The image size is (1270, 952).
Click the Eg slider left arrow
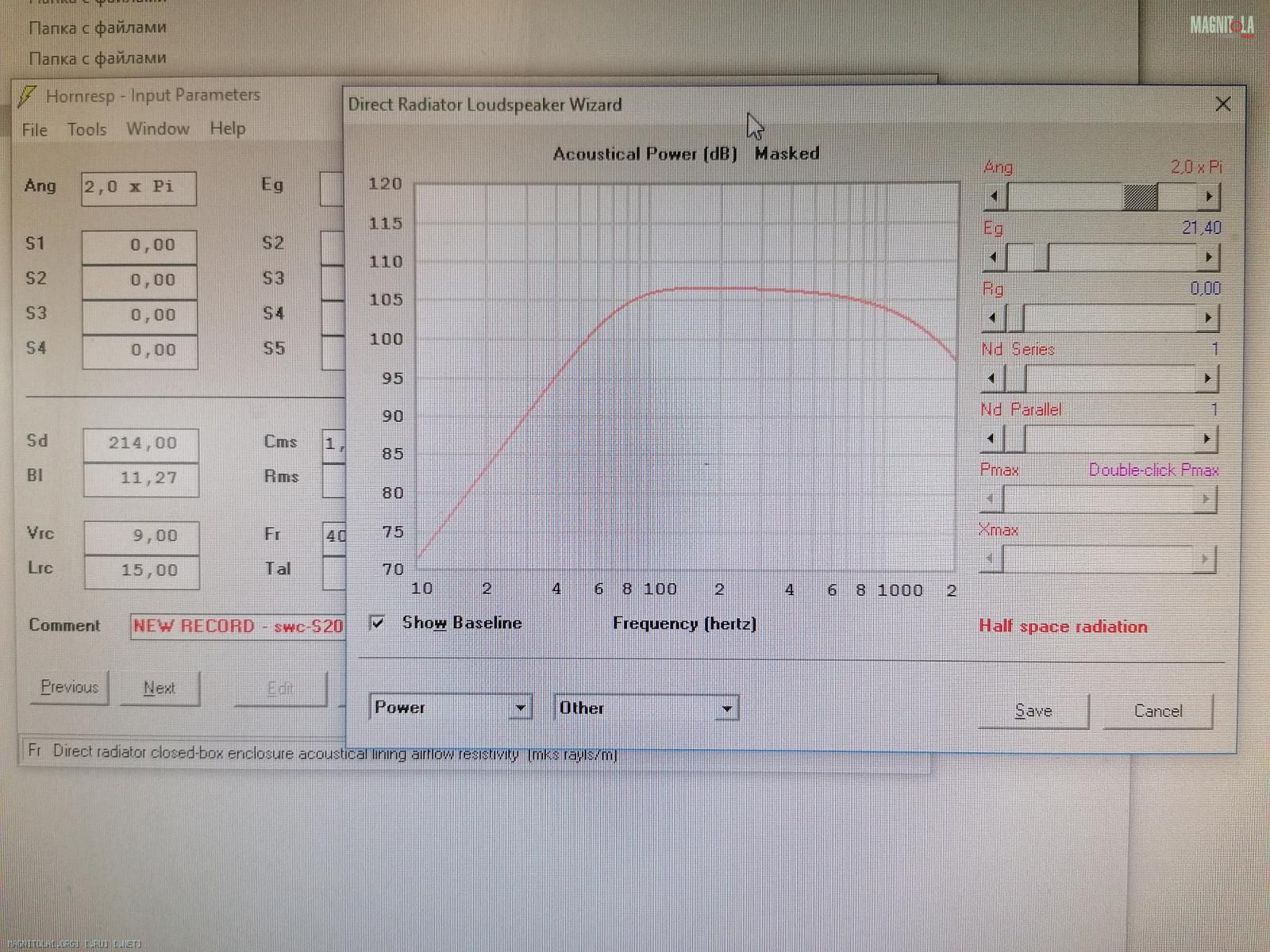pos(994,257)
